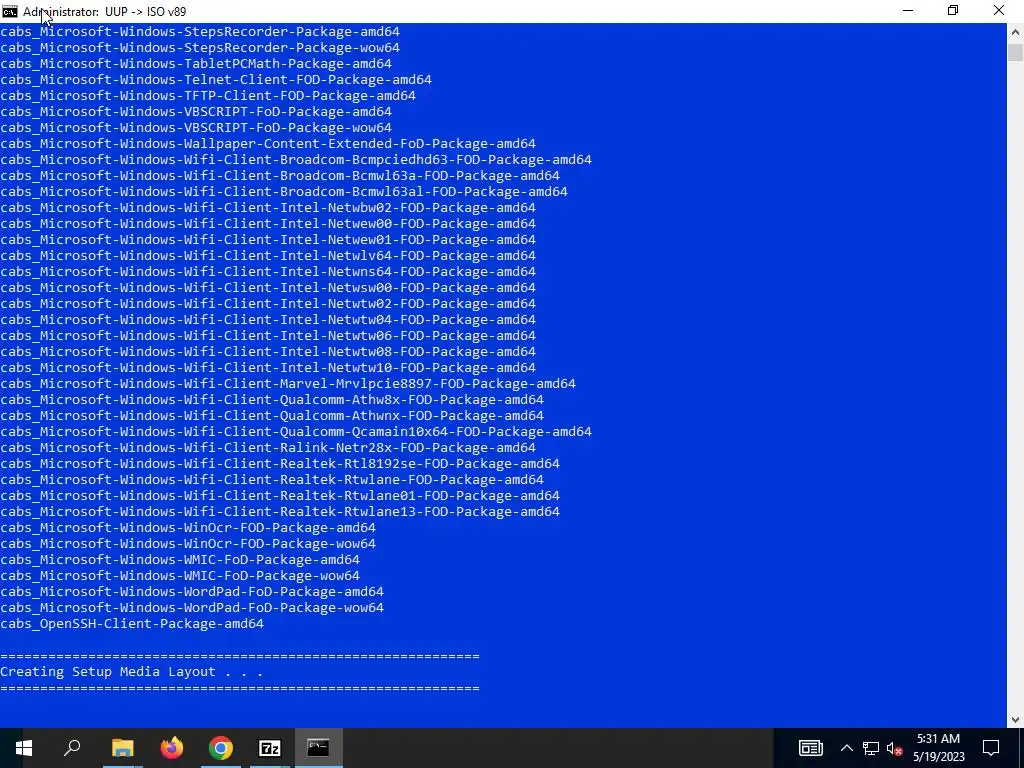Click line WMIC-FoD-Package-amd64
Screen dimensions: 1024x768
point(180,560)
